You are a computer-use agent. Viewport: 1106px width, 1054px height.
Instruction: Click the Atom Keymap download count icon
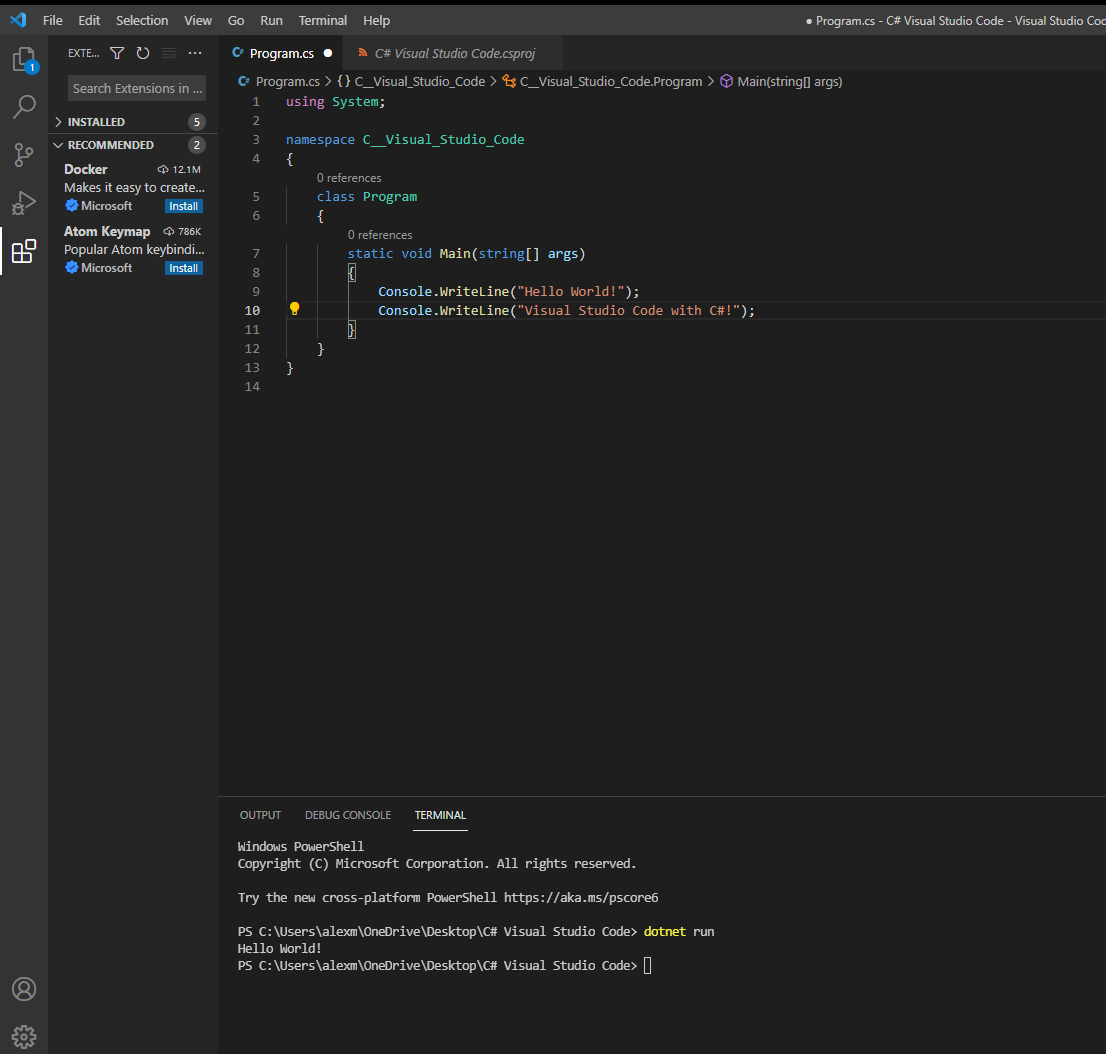click(x=169, y=231)
